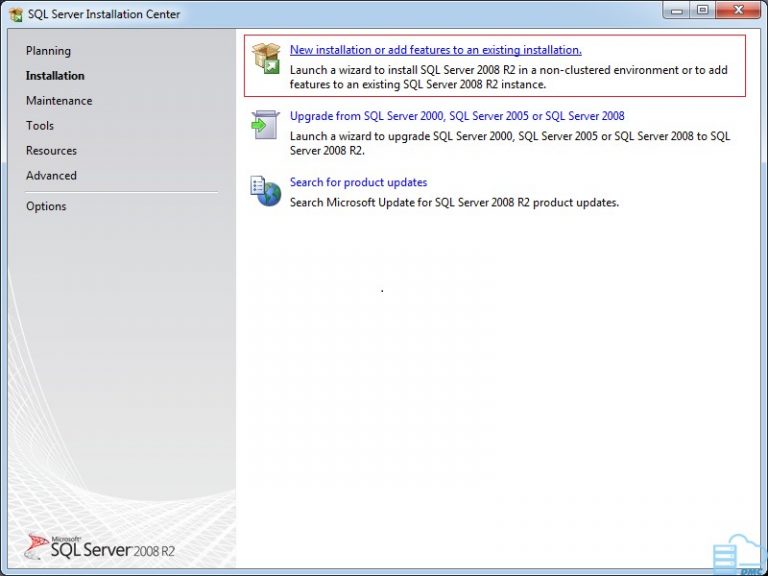This screenshot has height=576, width=768.
Task: Close the SQL Server Installation Center
Action: click(739, 10)
